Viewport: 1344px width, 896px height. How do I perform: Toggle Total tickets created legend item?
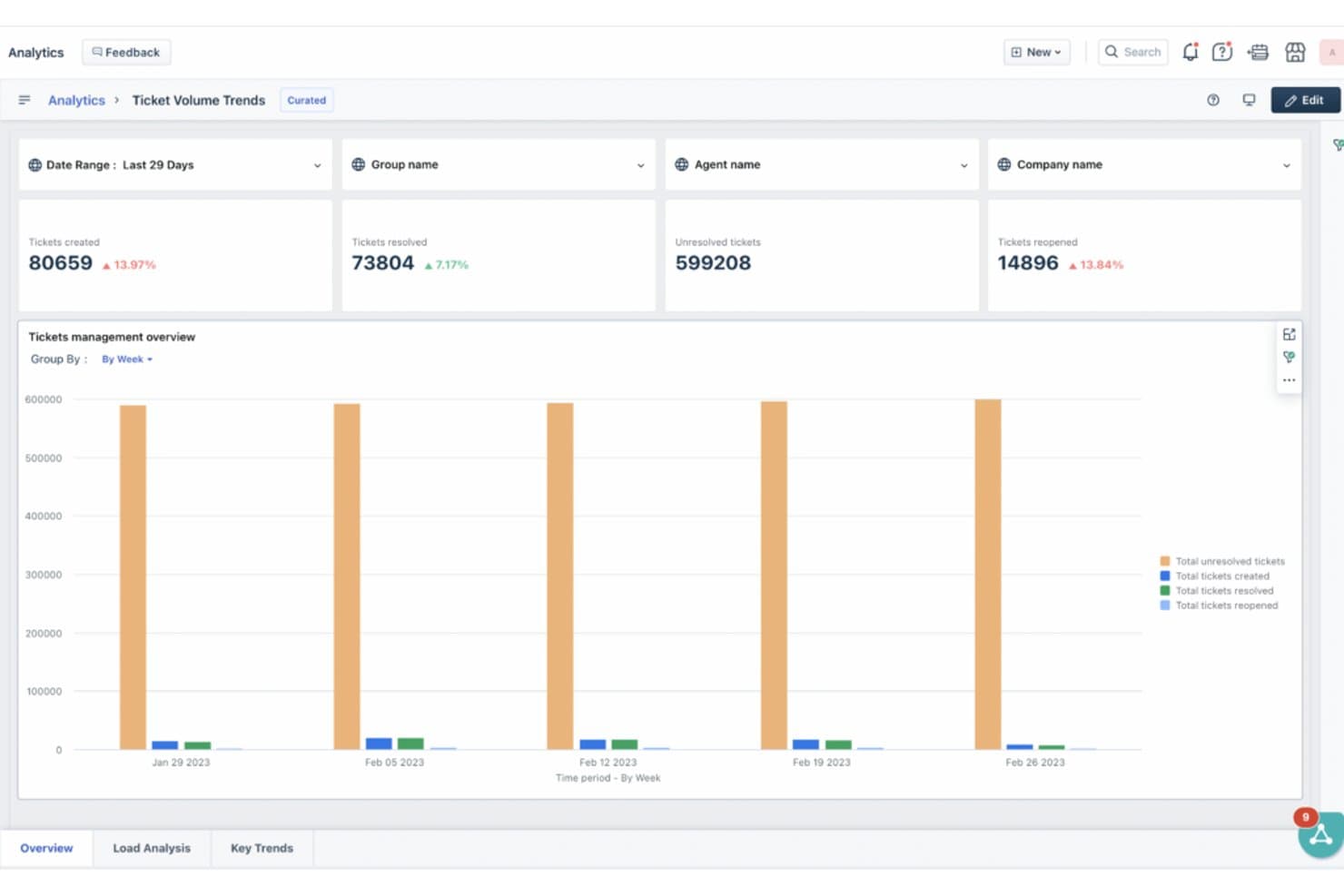click(x=1215, y=576)
